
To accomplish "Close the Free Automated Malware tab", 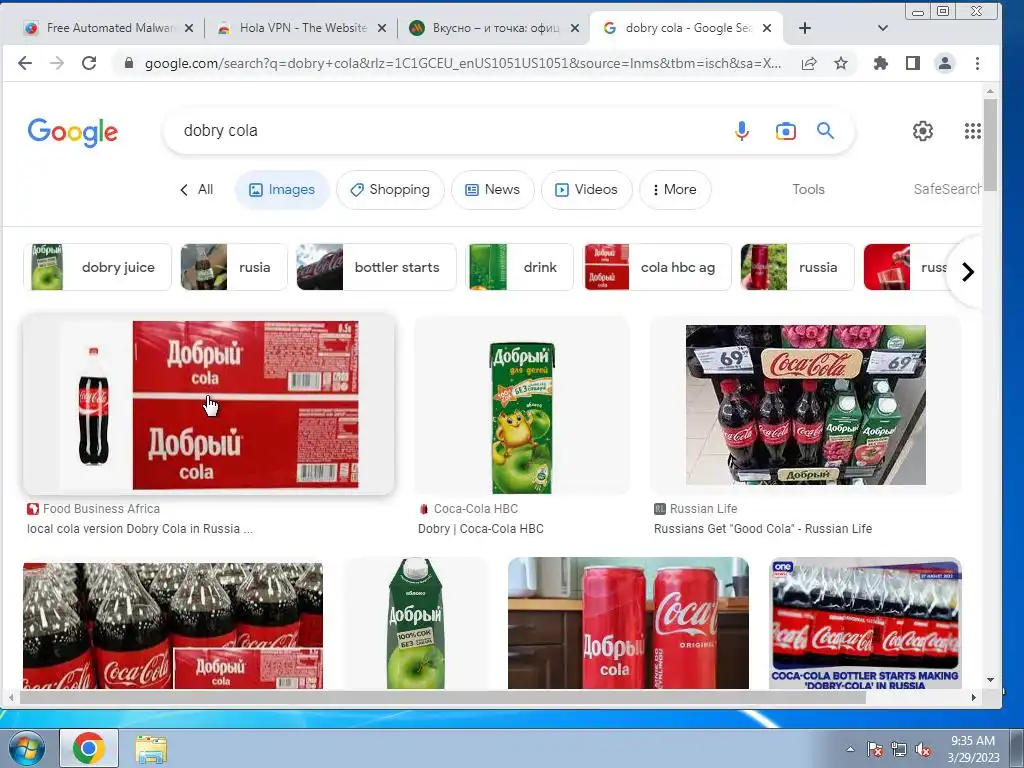I will point(189,28).
